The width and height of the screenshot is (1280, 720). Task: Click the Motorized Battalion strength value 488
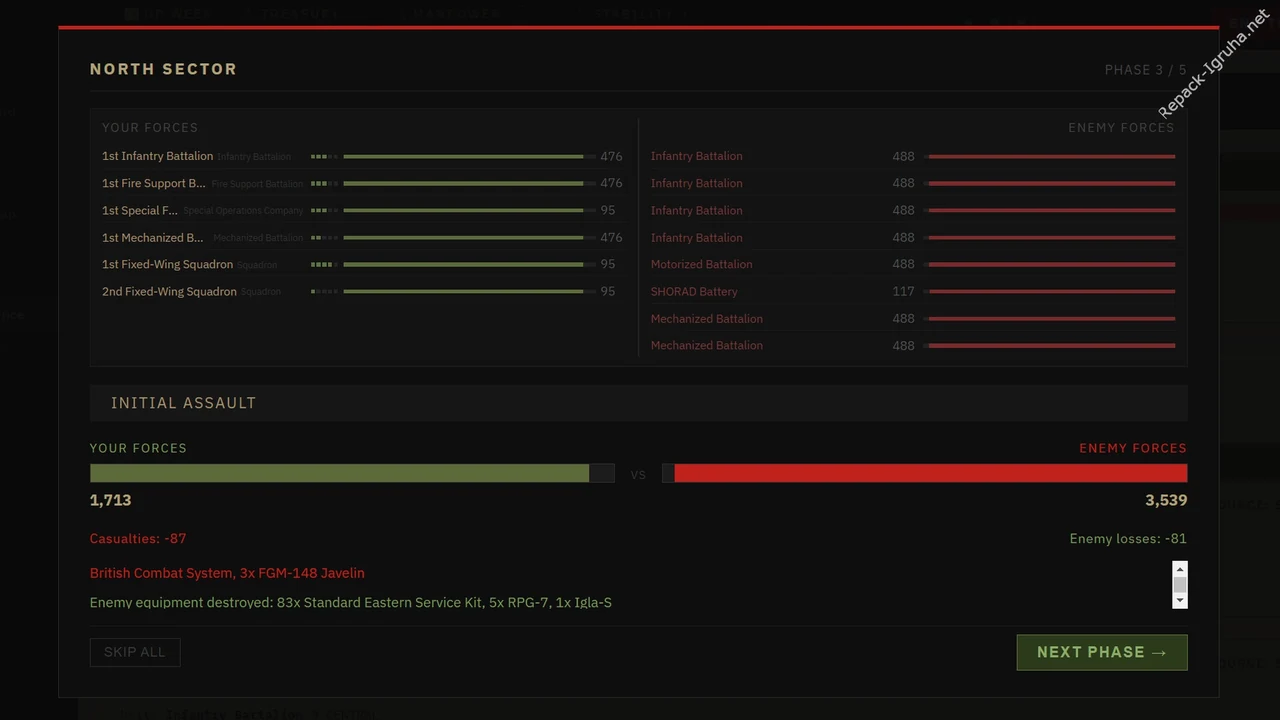tap(903, 264)
